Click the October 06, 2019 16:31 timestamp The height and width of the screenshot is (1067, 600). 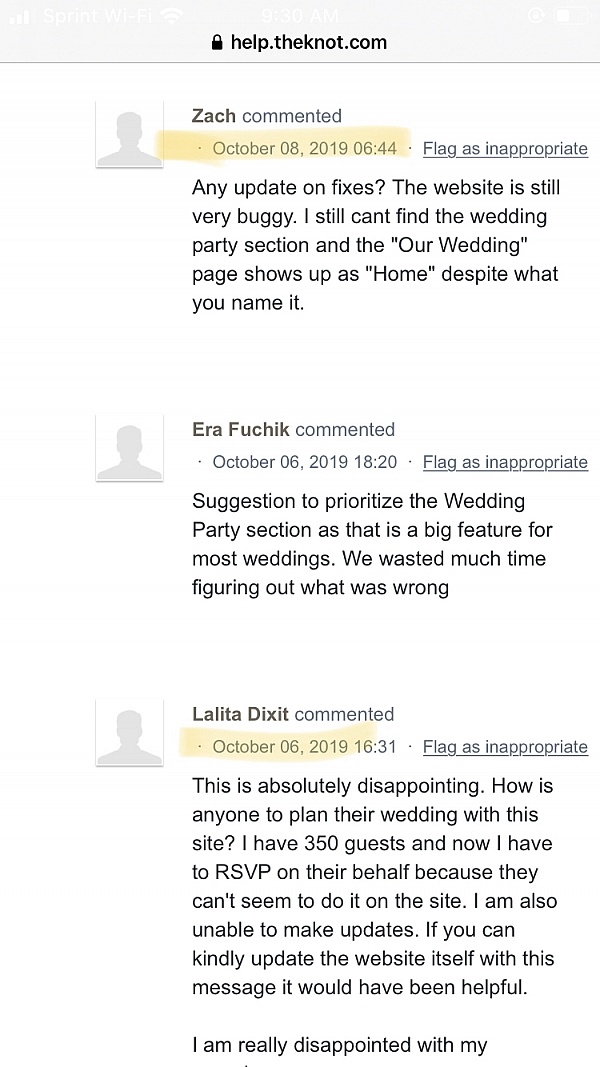304,747
